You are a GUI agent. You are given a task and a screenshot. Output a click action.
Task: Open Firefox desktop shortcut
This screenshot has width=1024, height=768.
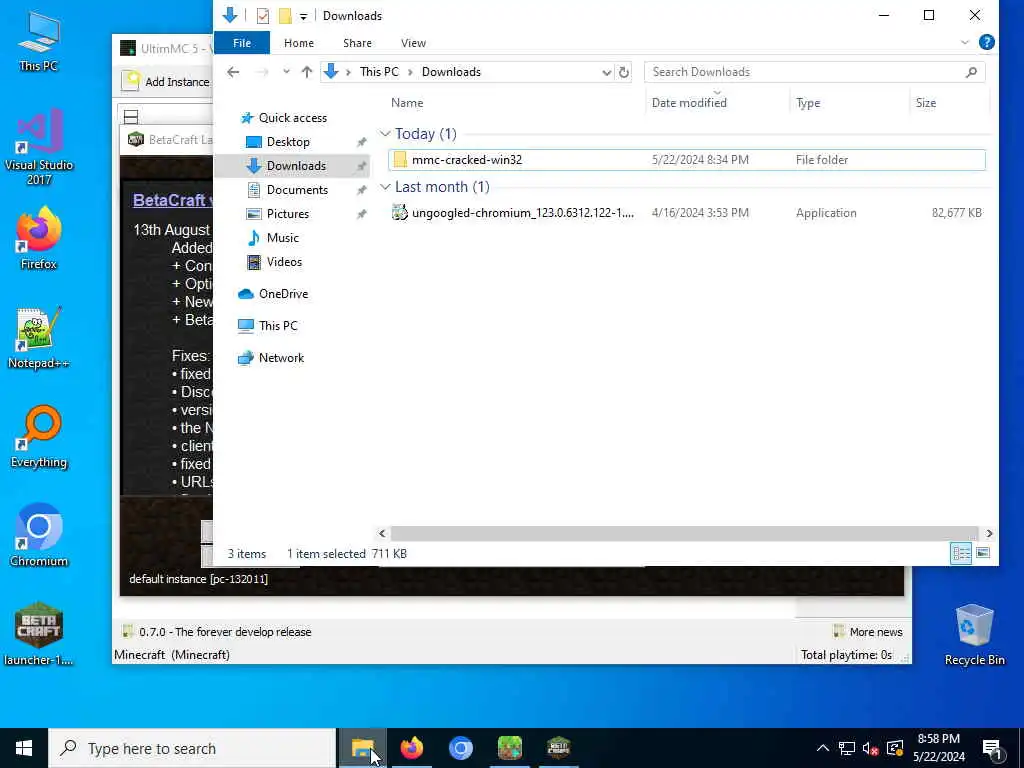tap(39, 238)
